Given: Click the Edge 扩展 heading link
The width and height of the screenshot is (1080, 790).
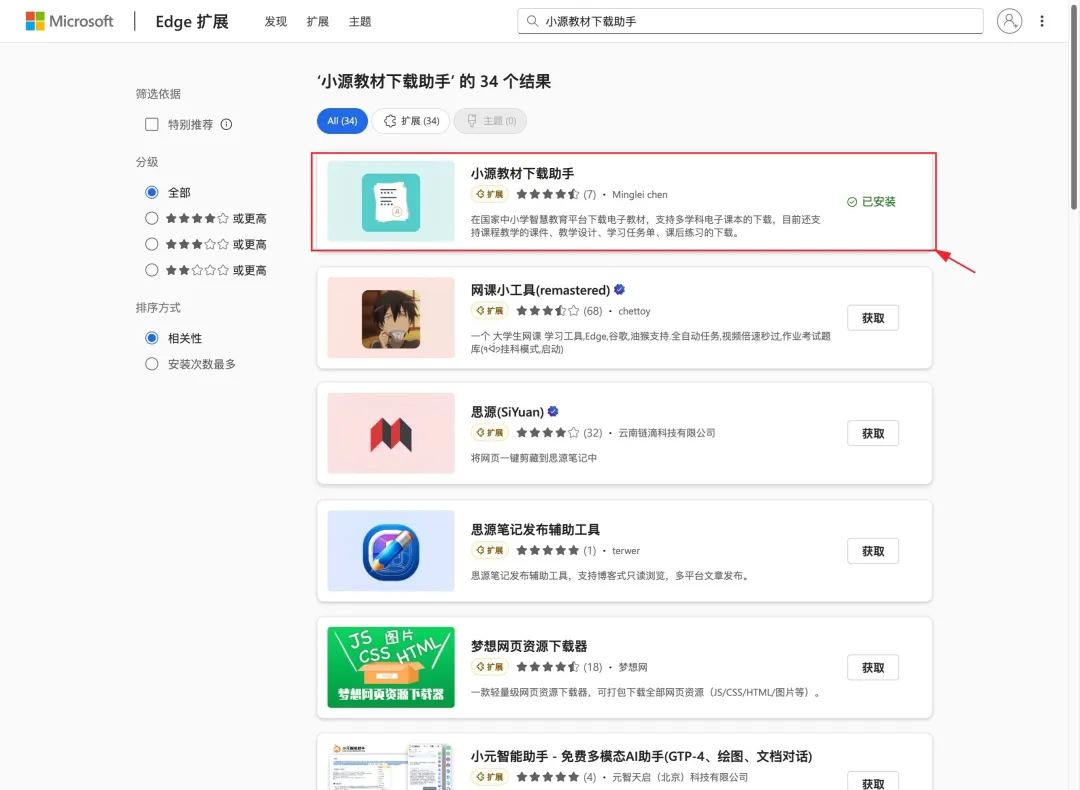Looking at the screenshot, I should click(x=191, y=22).
